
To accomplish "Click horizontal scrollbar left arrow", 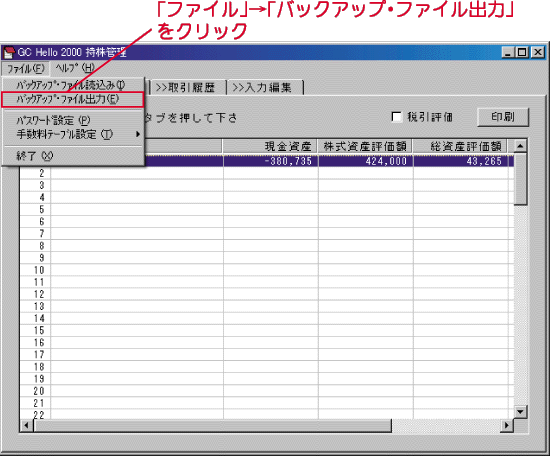I will [x=26, y=425].
